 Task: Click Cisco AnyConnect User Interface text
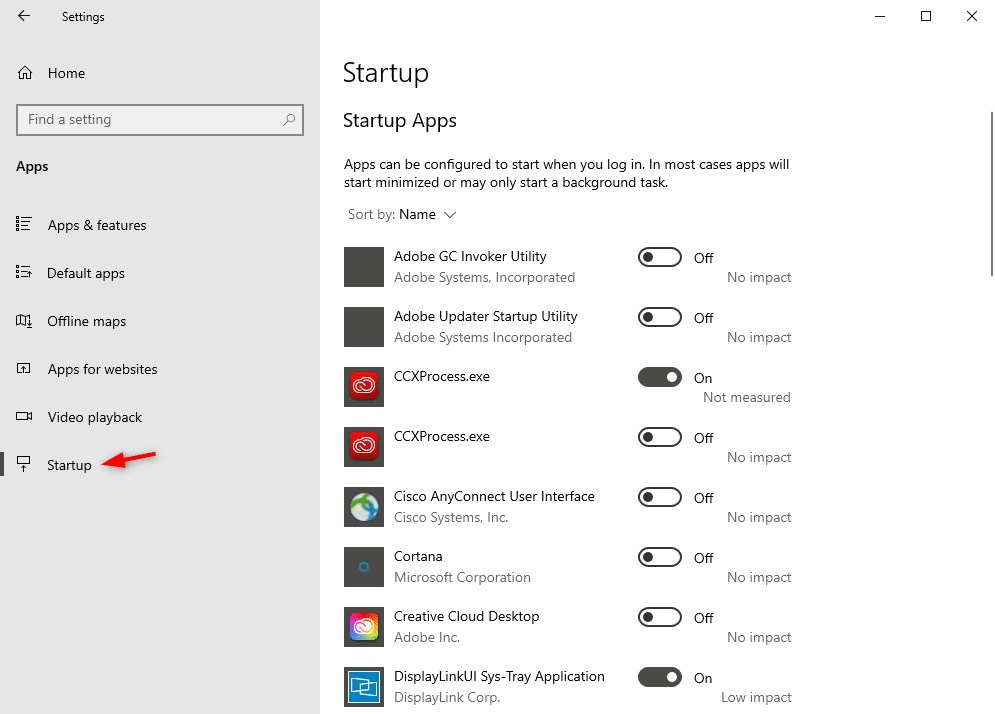point(494,496)
